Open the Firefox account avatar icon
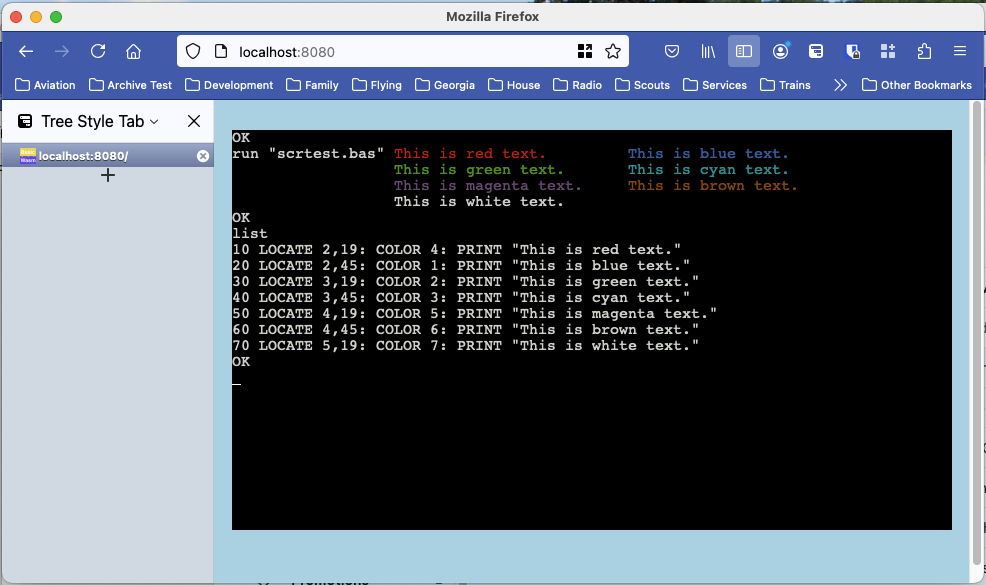The image size is (986, 585). coord(780,51)
